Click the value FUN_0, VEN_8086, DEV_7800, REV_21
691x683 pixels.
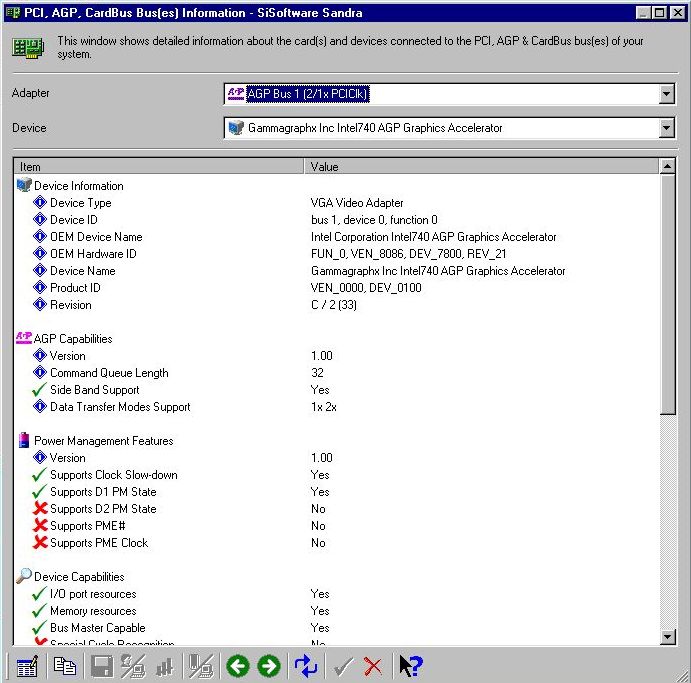point(409,254)
